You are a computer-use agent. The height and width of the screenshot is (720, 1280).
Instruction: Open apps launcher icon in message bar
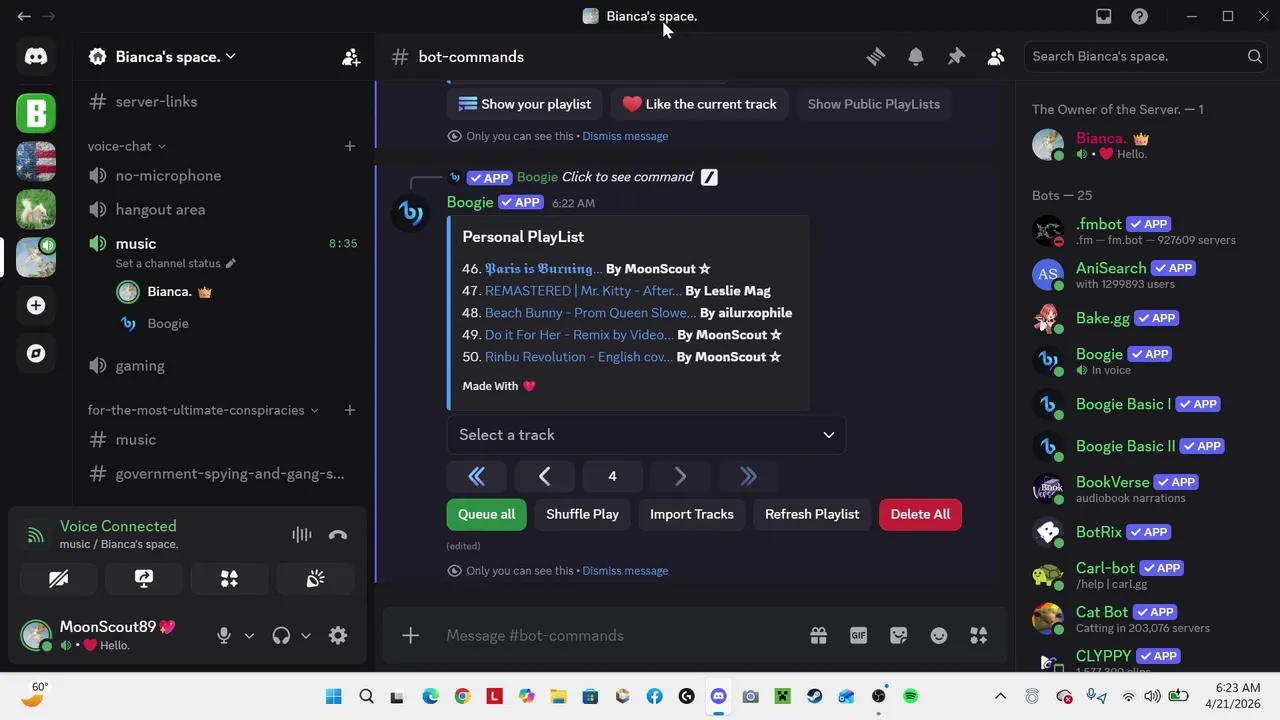[x=978, y=636]
